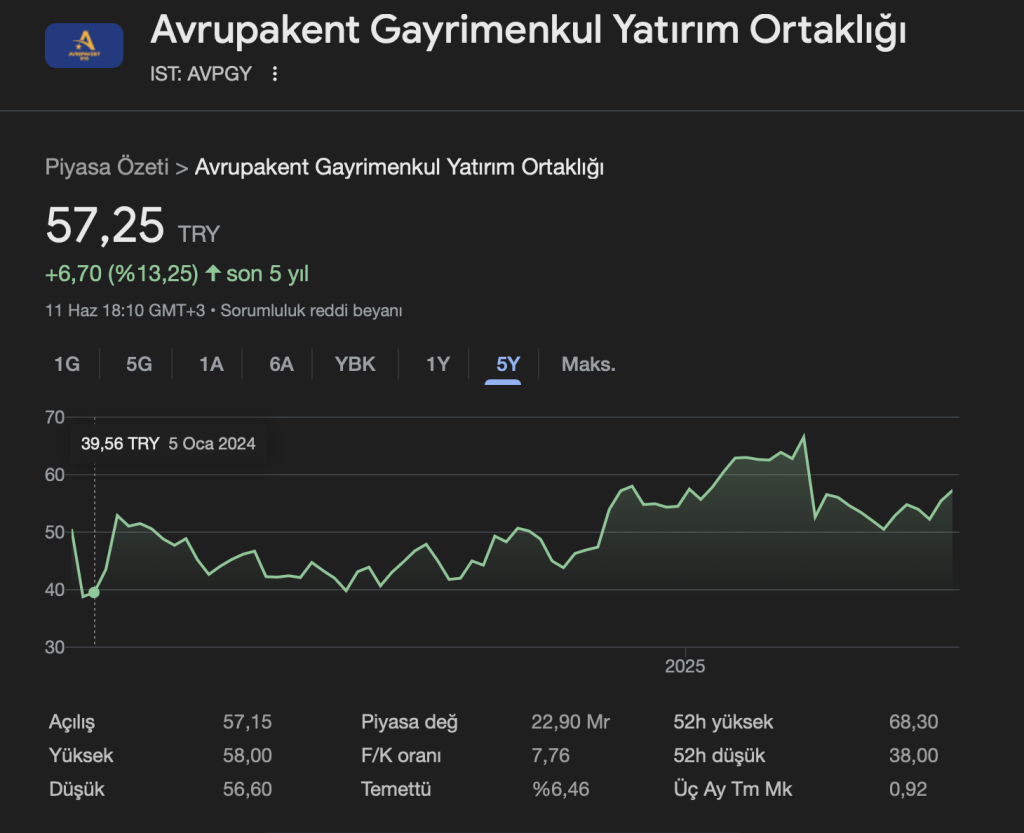Select the 1G time range tab
Viewport: 1024px width, 833px height.
[x=67, y=364]
